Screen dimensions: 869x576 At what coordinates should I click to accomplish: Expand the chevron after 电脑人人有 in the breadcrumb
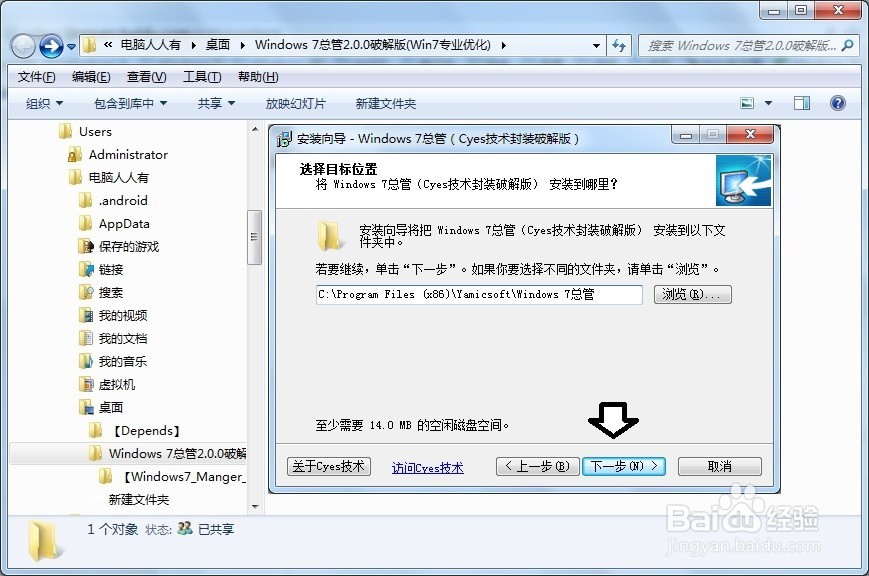(193, 45)
